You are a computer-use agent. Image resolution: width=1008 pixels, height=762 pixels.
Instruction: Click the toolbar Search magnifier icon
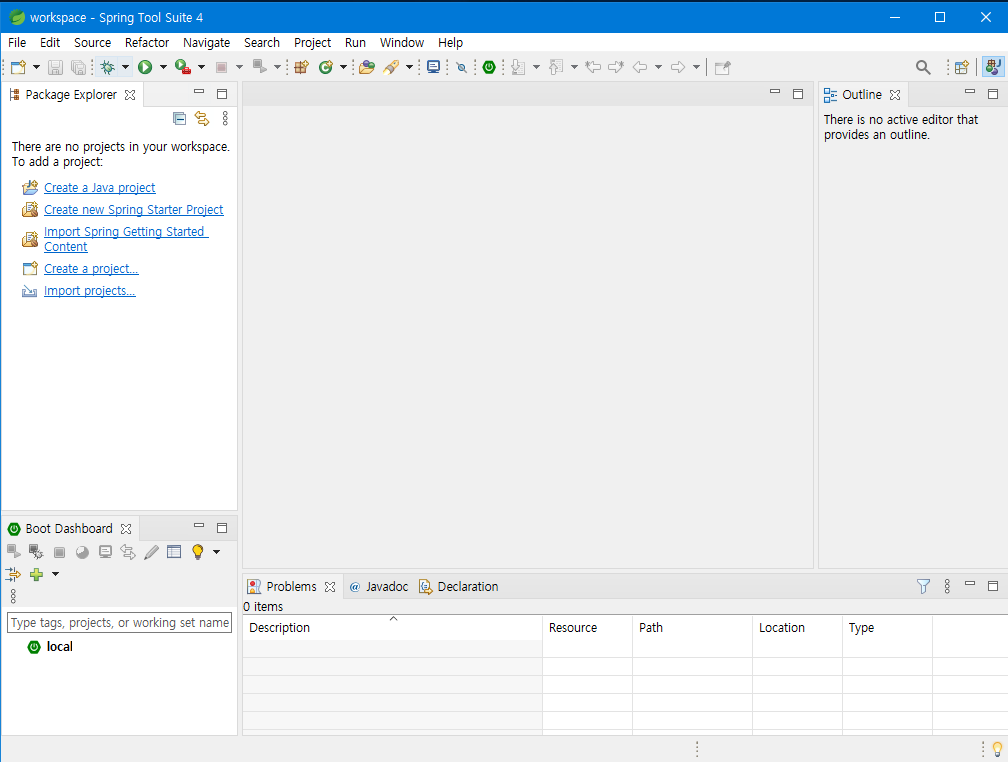tap(923, 67)
